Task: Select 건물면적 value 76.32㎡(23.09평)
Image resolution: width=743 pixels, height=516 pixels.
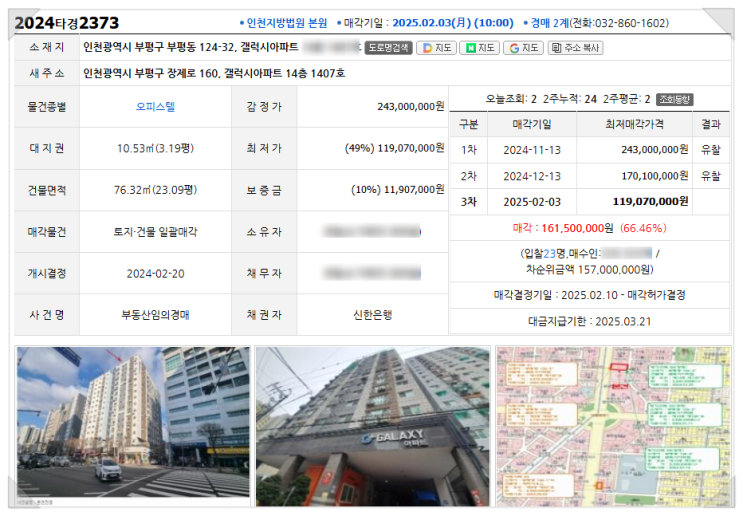Action: (x=155, y=190)
